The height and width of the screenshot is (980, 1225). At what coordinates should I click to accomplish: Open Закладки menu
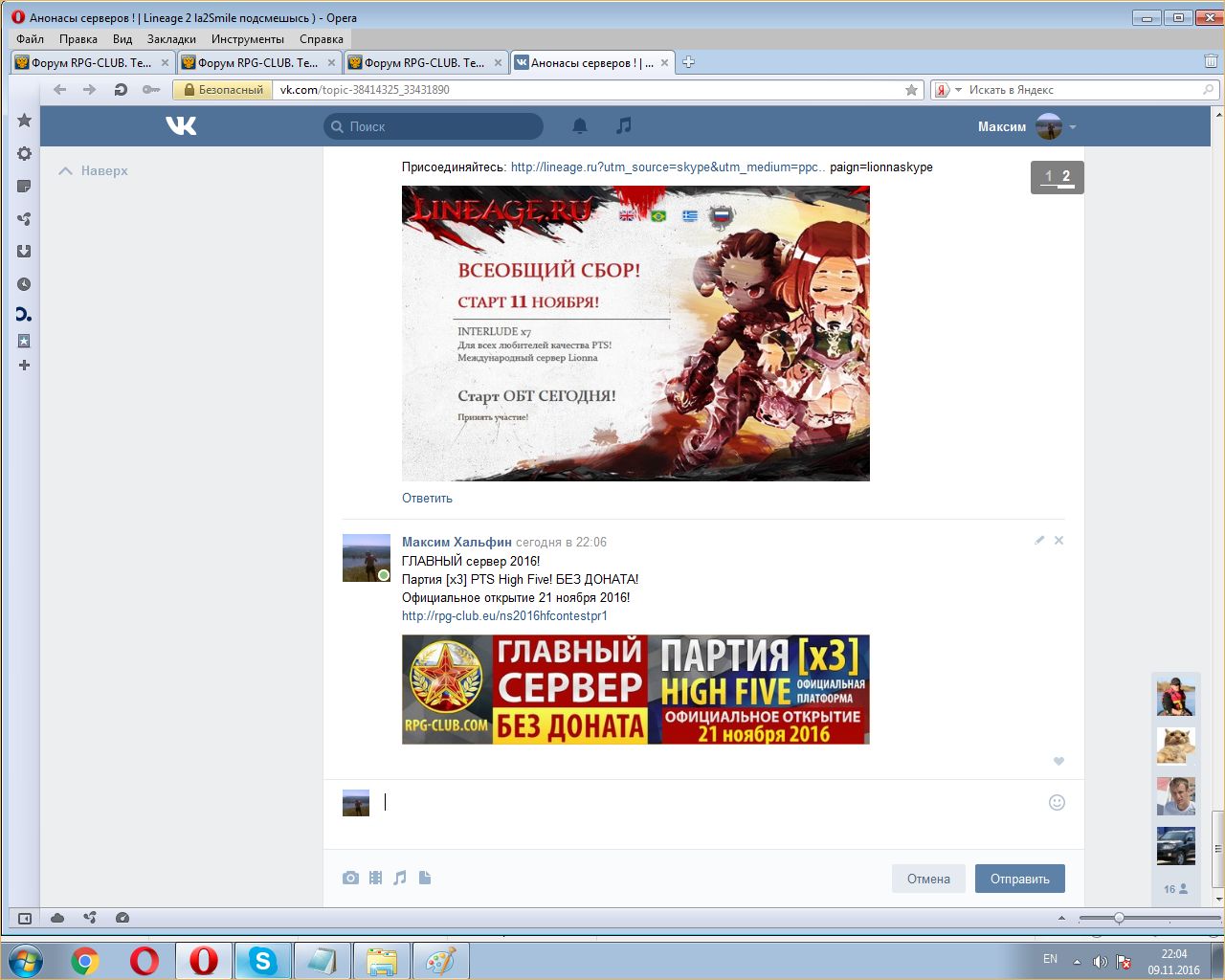click(x=171, y=39)
